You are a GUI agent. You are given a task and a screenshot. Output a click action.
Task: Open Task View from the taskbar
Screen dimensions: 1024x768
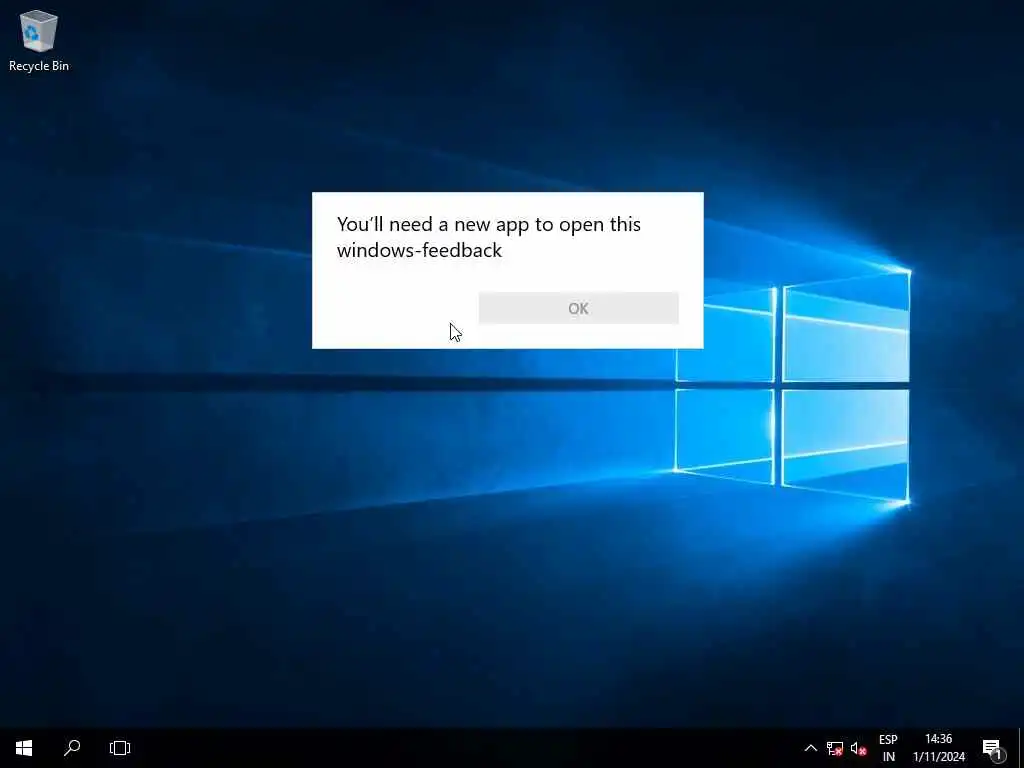(120, 748)
